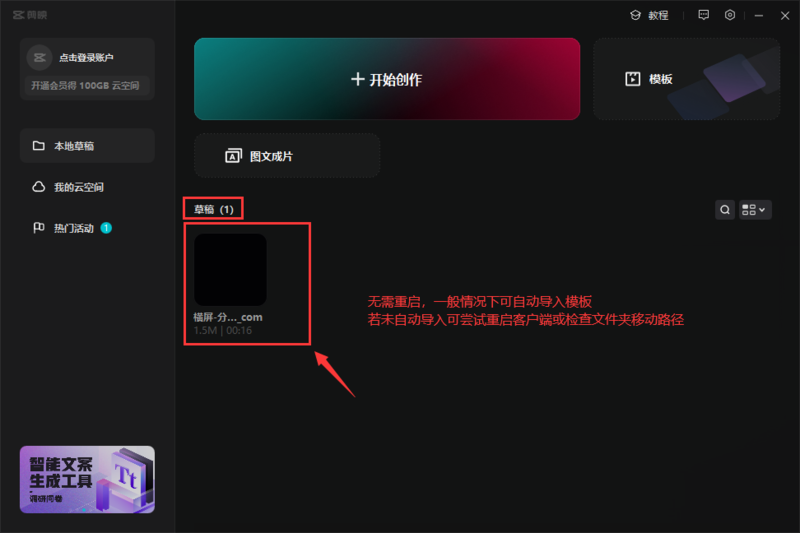Click the 智能文案生成工具 promo banner
This screenshot has width=800, height=533.
pyautogui.click(x=87, y=479)
